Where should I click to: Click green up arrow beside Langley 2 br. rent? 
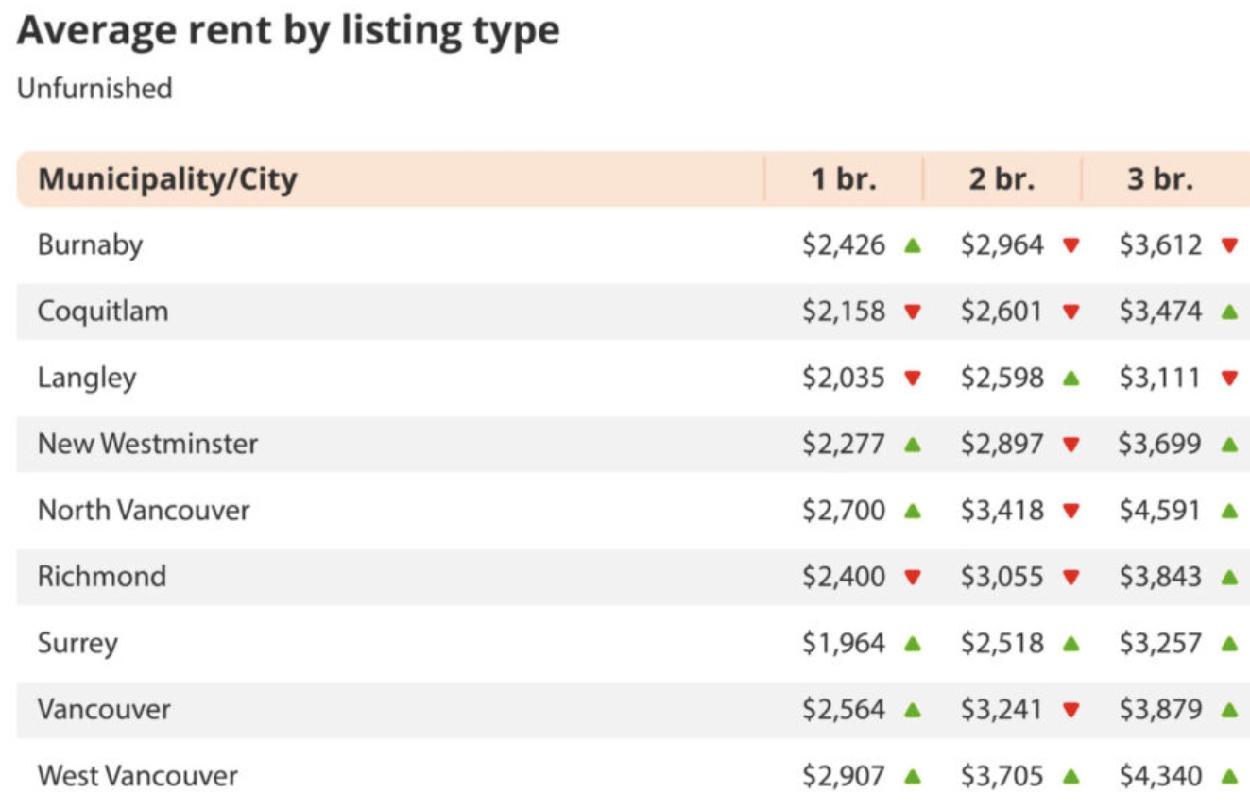[1071, 378]
